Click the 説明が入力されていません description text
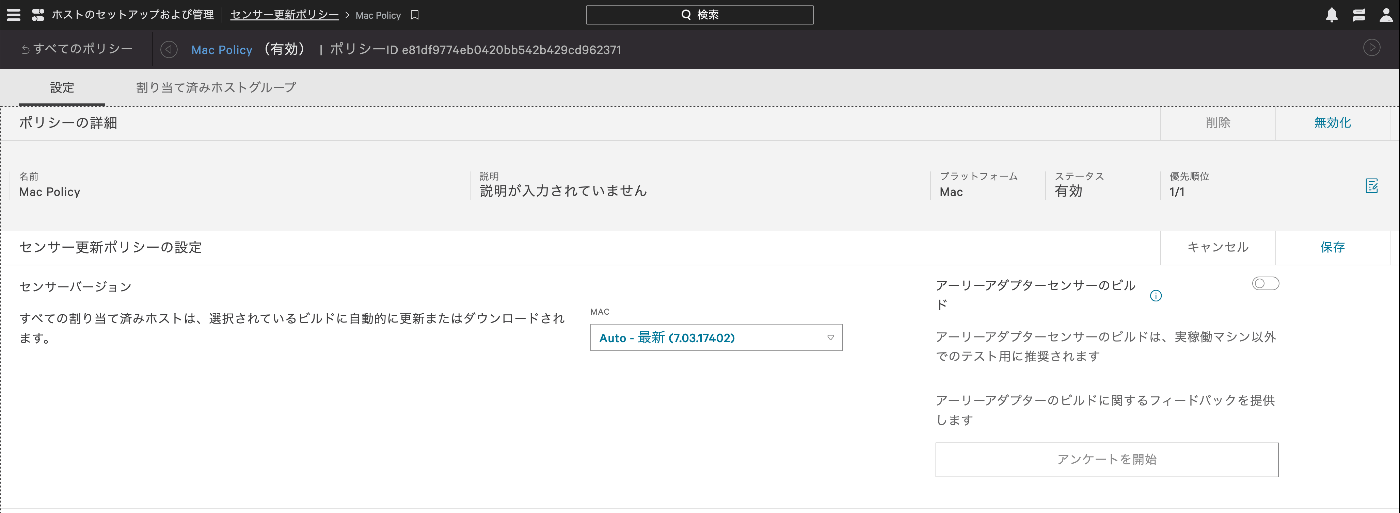Viewport: 1400px width, 513px height. pos(563,191)
